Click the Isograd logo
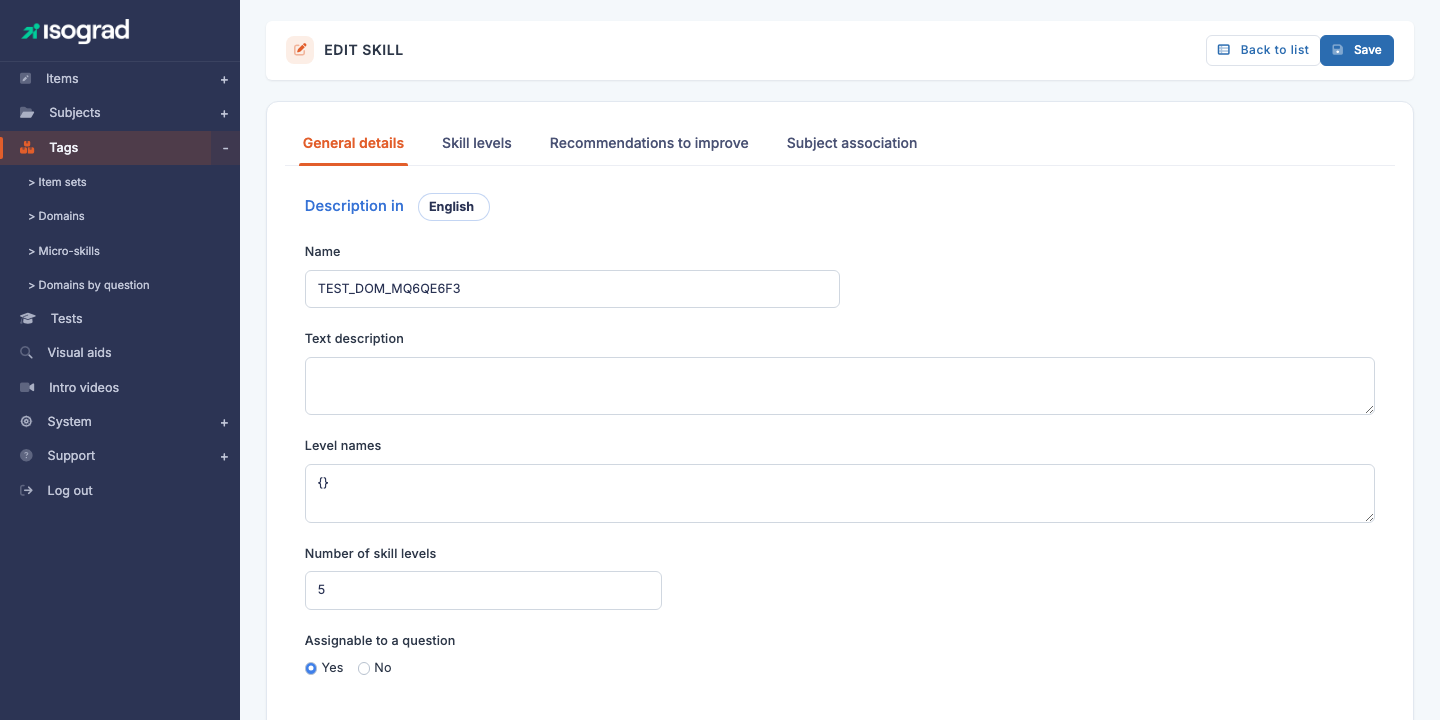The height and width of the screenshot is (720, 1440). 76,31
